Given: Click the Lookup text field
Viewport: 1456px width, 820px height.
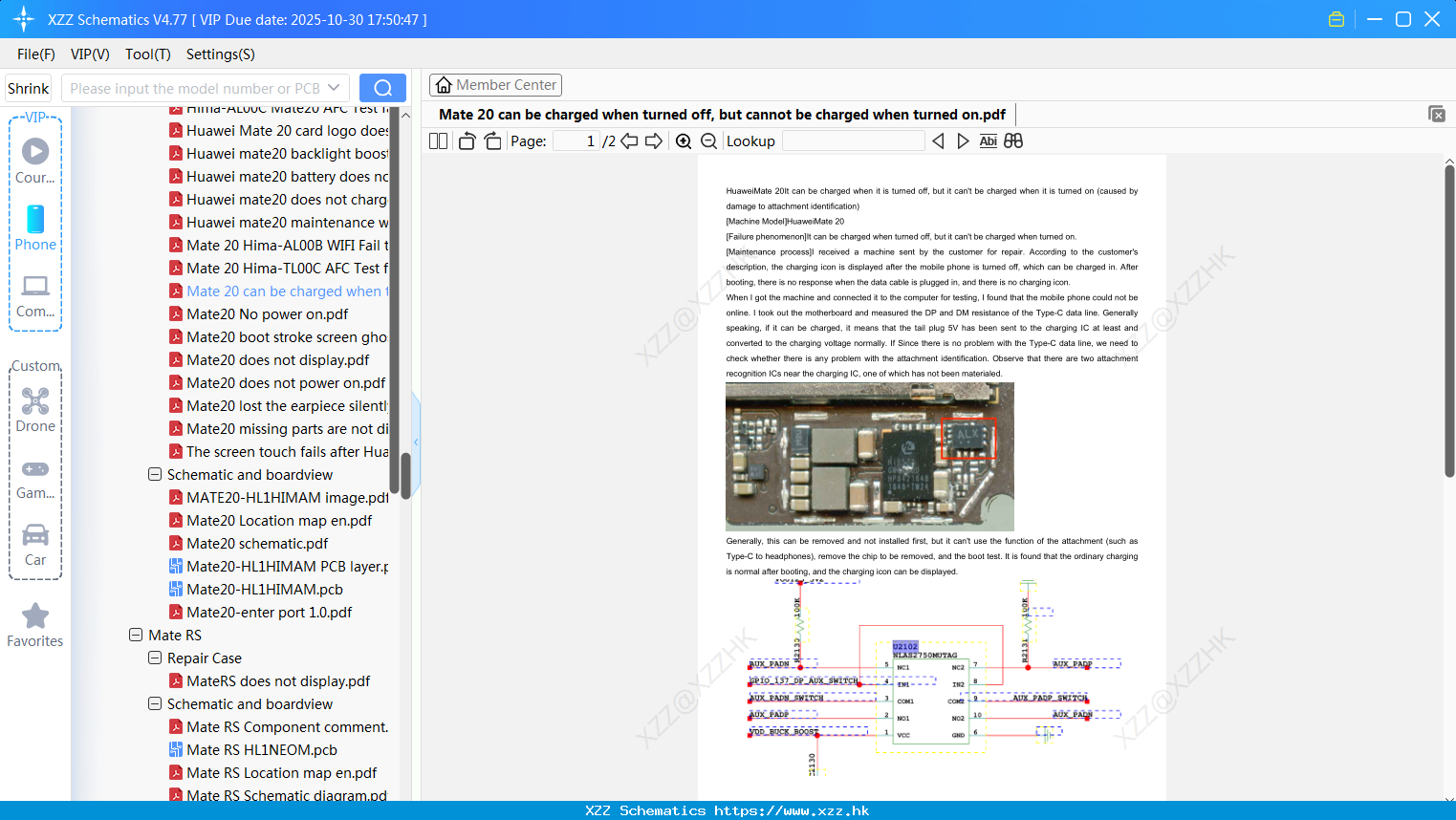Looking at the screenshot, I should [x=854, y=141].
